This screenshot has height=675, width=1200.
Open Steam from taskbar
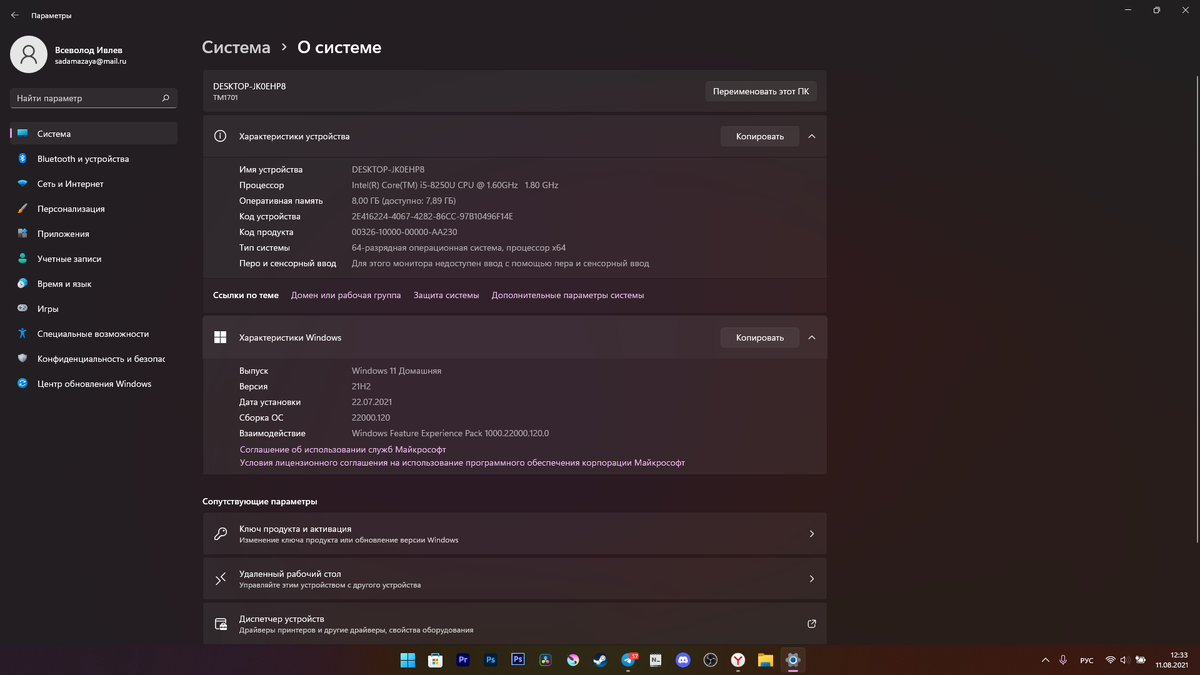pyautogui.click(x=600, y=660)
